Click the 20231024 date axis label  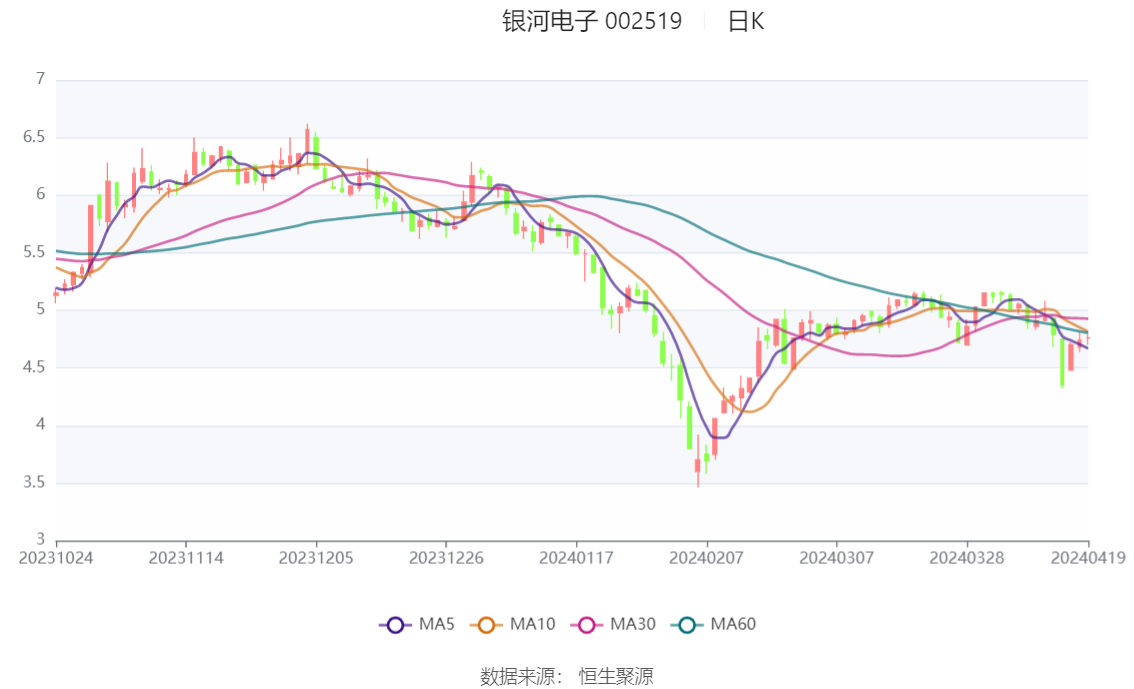pyautogui.click(x=56, y=558)
